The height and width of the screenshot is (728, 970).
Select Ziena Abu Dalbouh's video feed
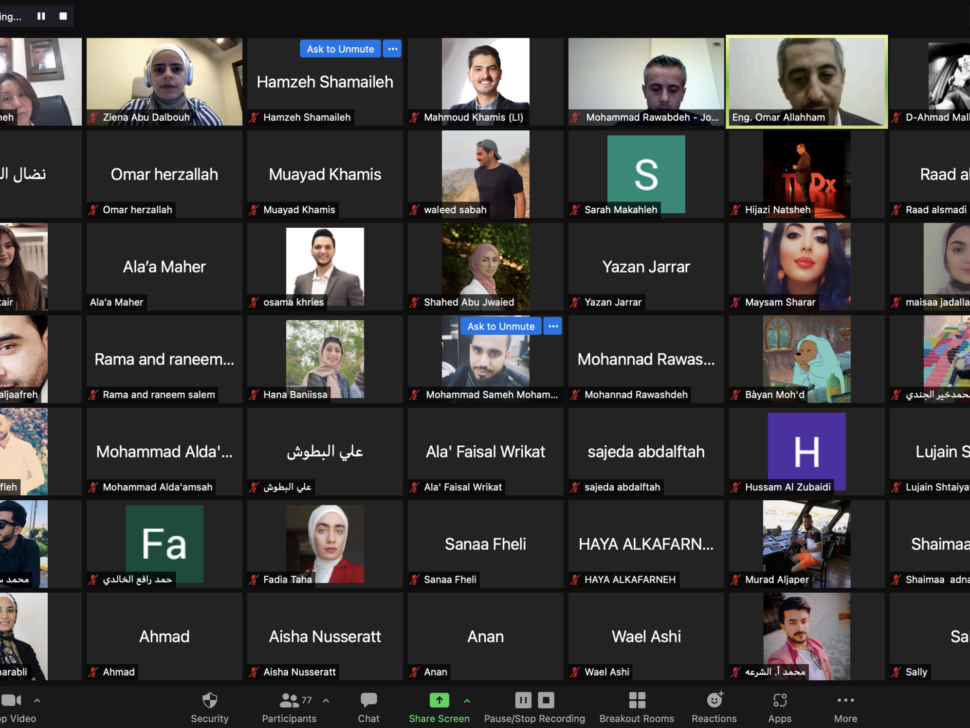(165, 82)
